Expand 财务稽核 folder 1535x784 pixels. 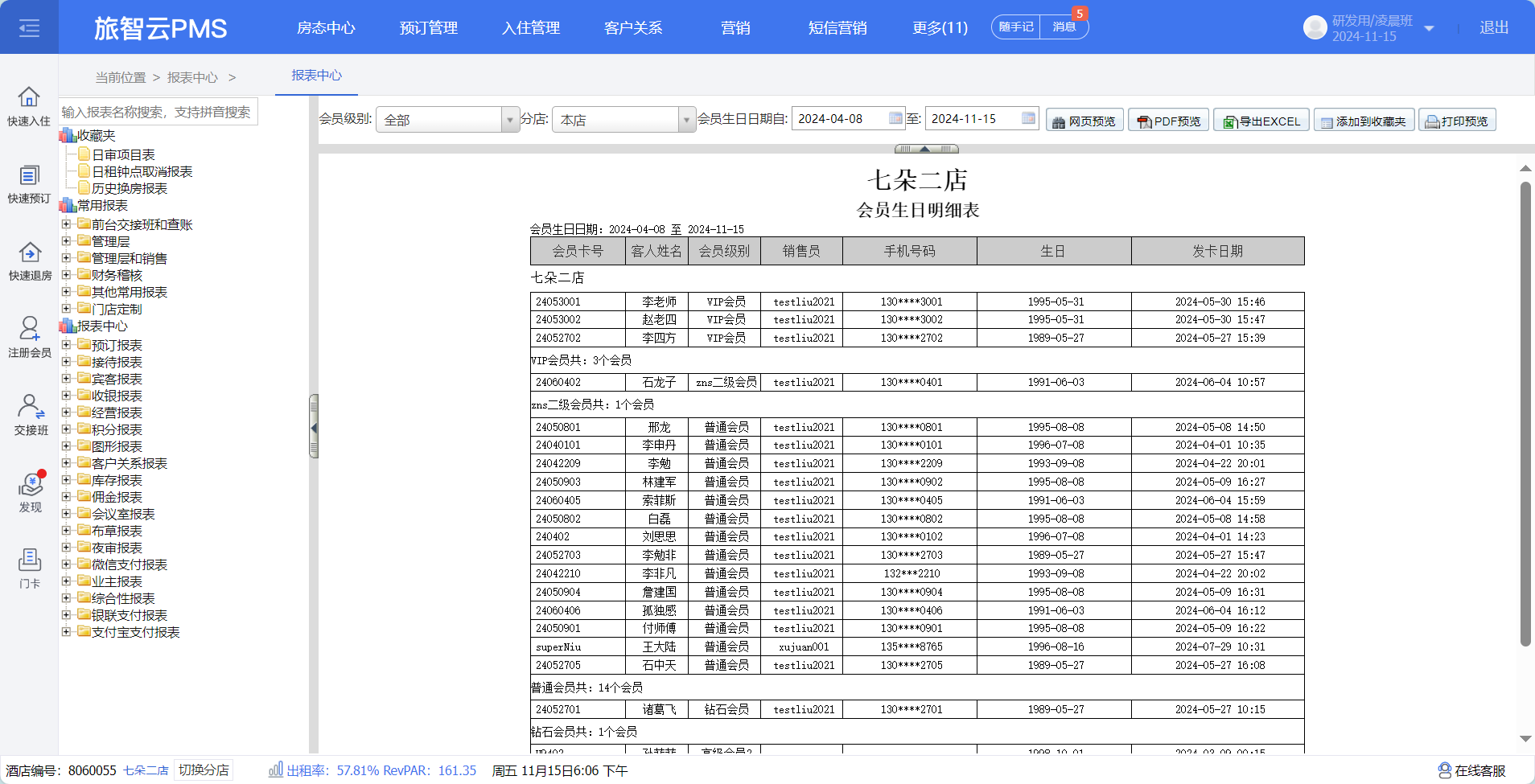67,275
